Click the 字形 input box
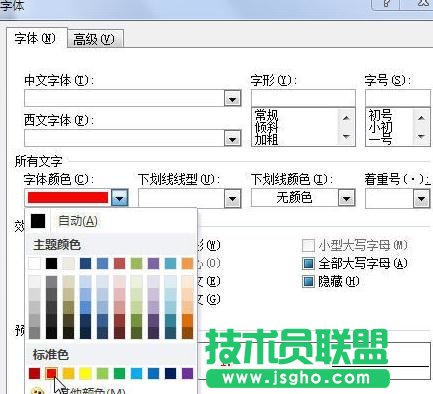This screenshot has height=394, width=433. coord(303,98)
